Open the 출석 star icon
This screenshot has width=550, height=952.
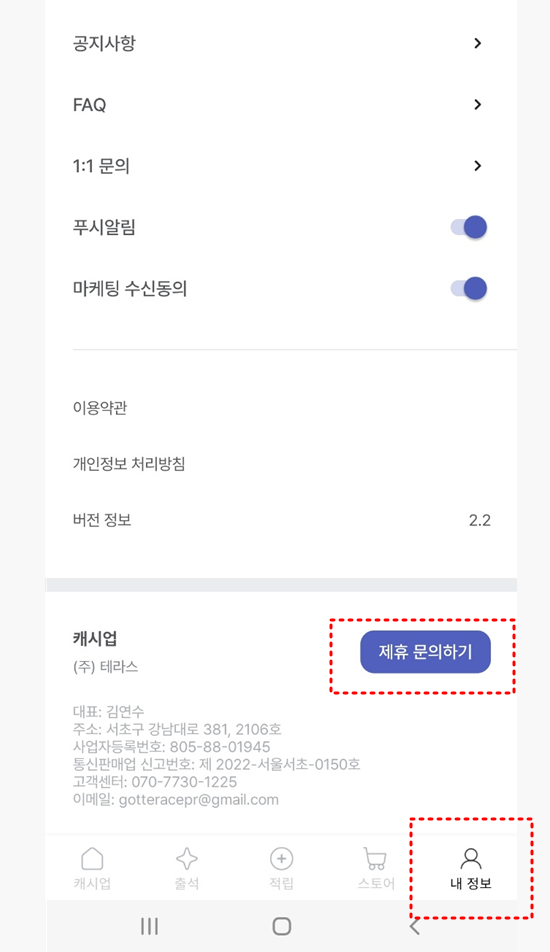coord(187,858)
